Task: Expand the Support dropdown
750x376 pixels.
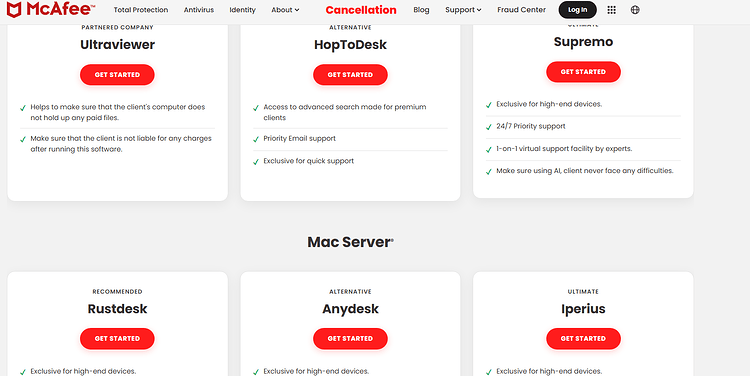Action: (463, 10)
